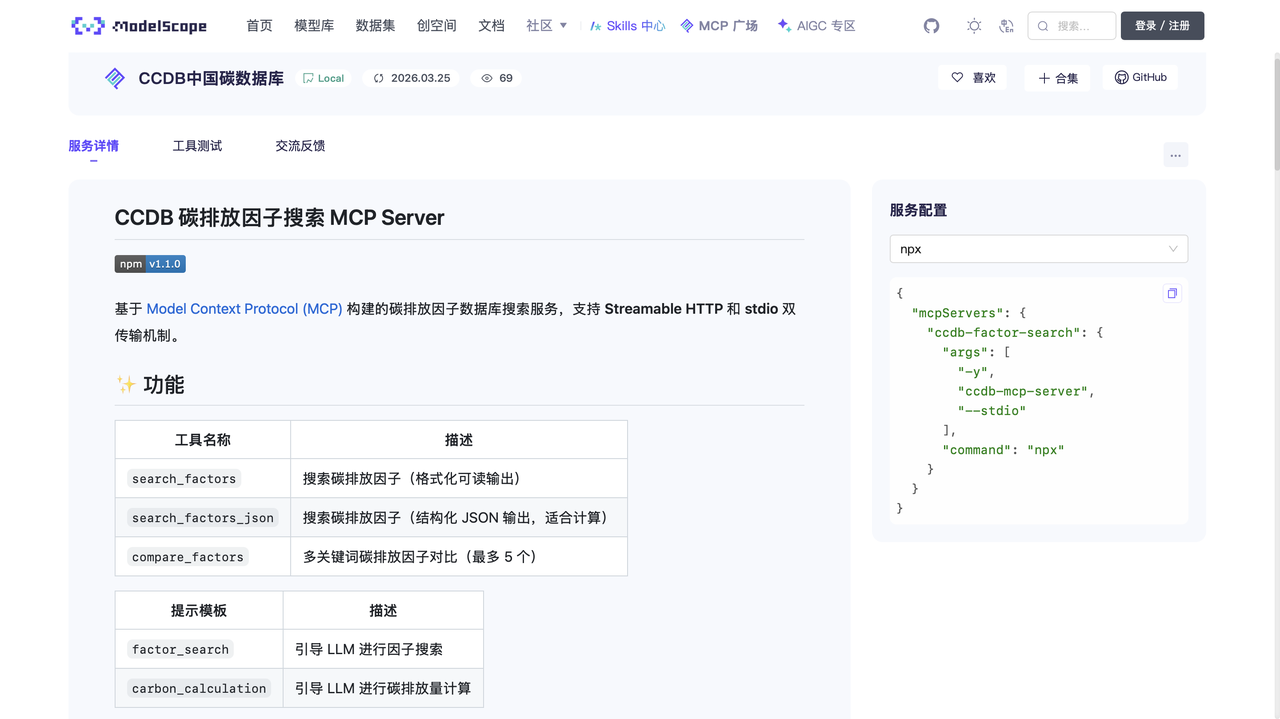Click the npm v1.1.0 badge

pos(150,264)
